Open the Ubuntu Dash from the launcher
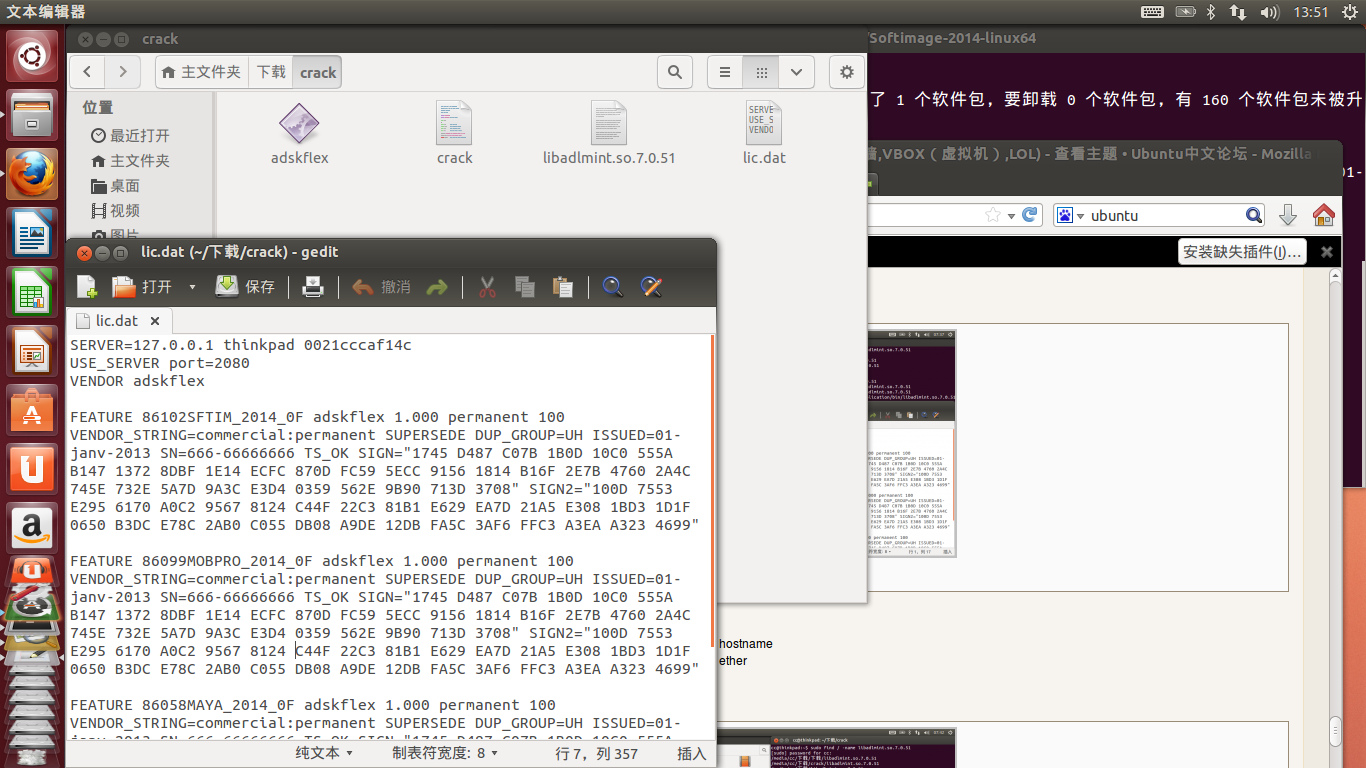The image size is (1366, 768). [x=32, y=56]
